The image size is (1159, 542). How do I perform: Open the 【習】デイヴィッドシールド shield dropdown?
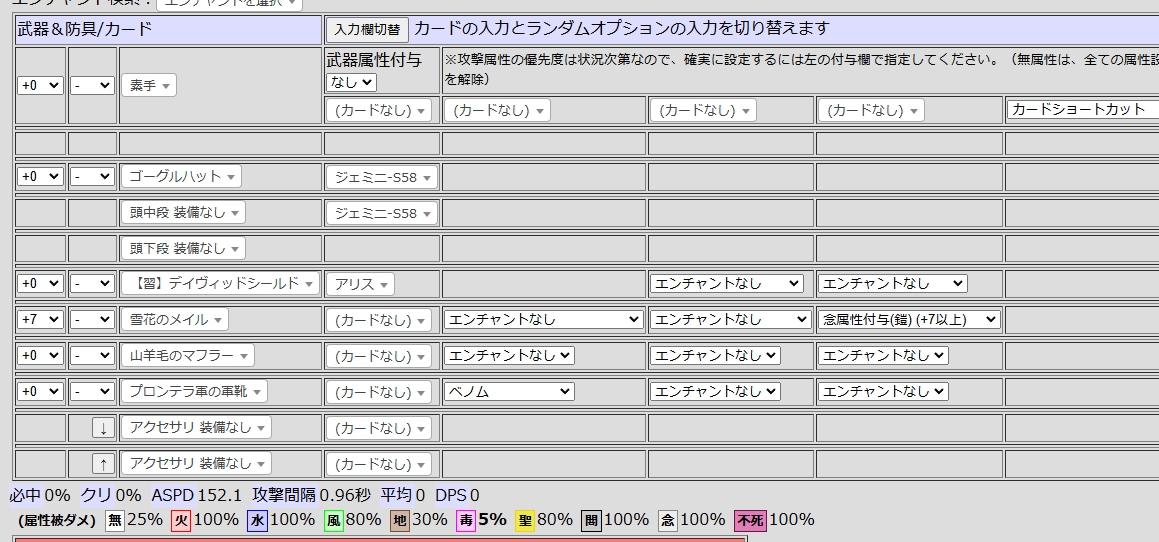(220, 284)
